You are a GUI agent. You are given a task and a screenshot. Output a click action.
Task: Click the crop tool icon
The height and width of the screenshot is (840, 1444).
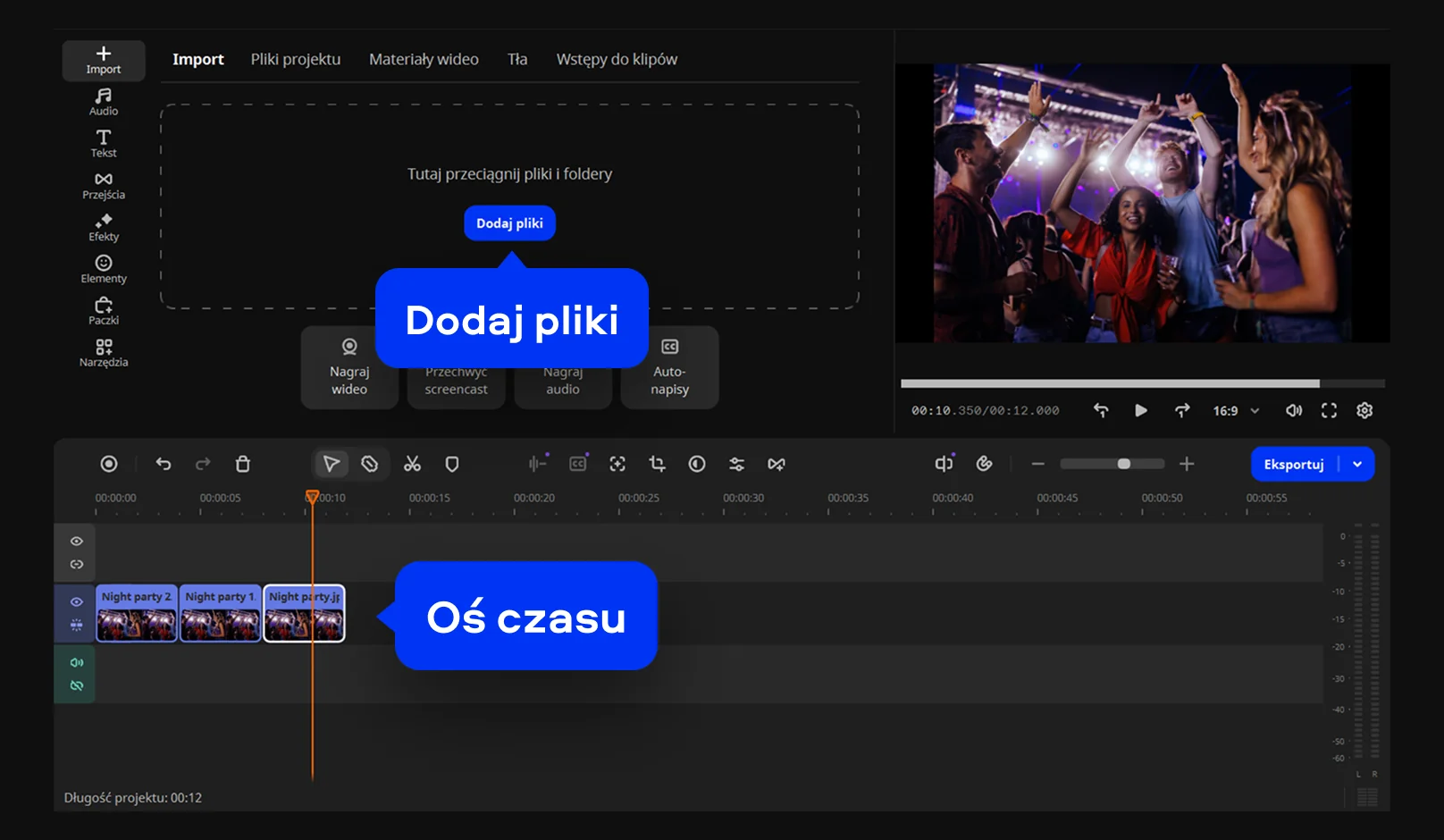coord(658,464)
